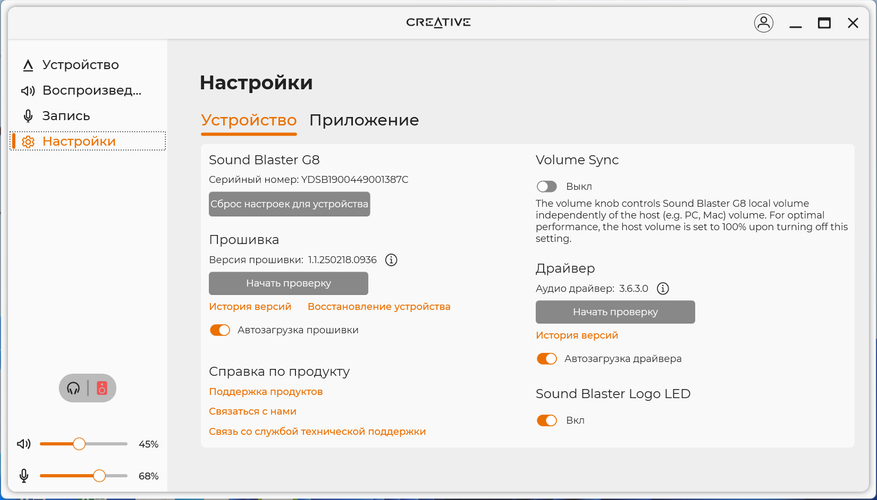The image size is (877, 500).
Task: Mute the microphone icon beside the 68% slider
Action: click(24, 476)
